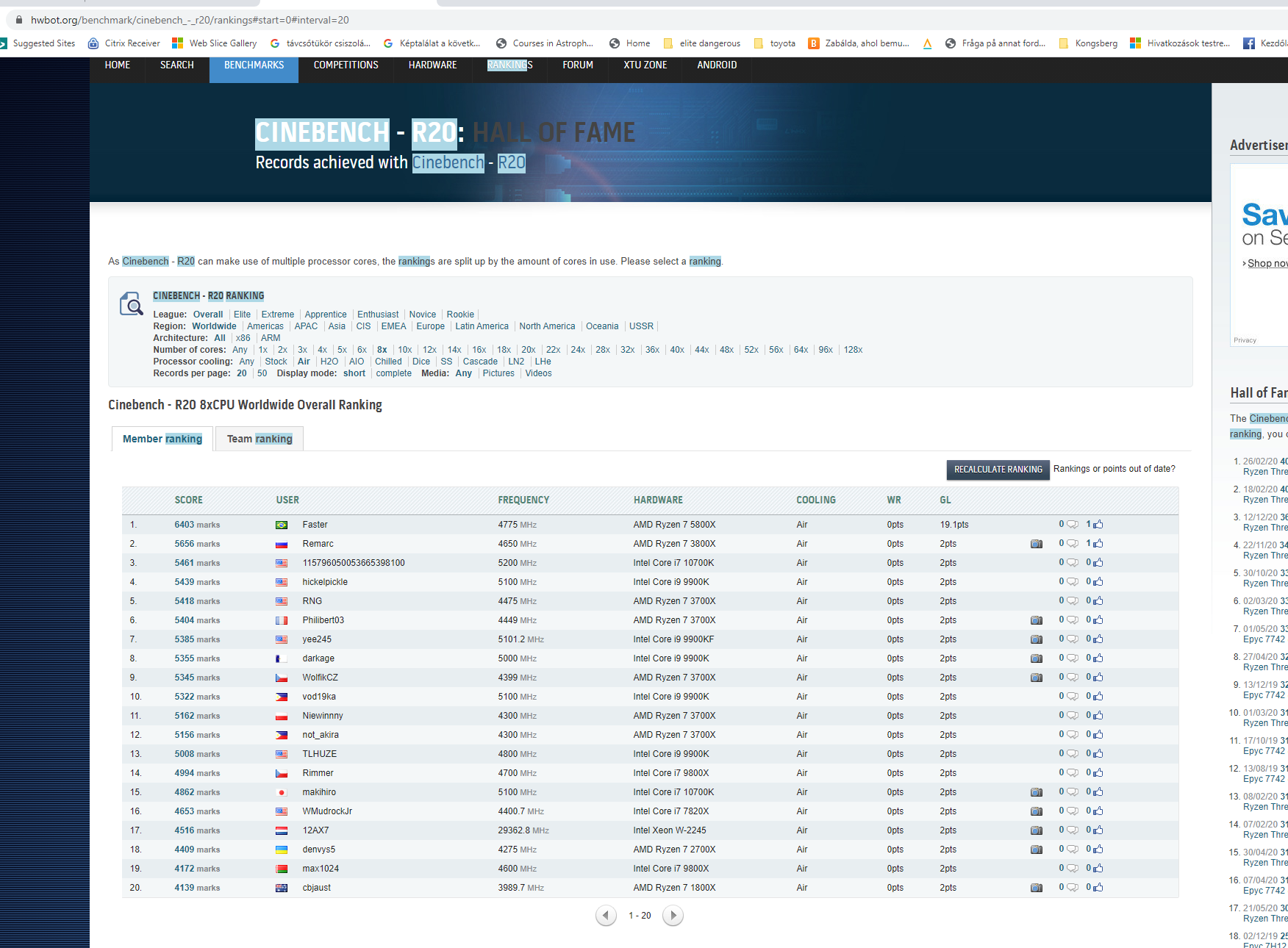
Task: Open SEARCH in site navigation
Action: click(177, 65)
